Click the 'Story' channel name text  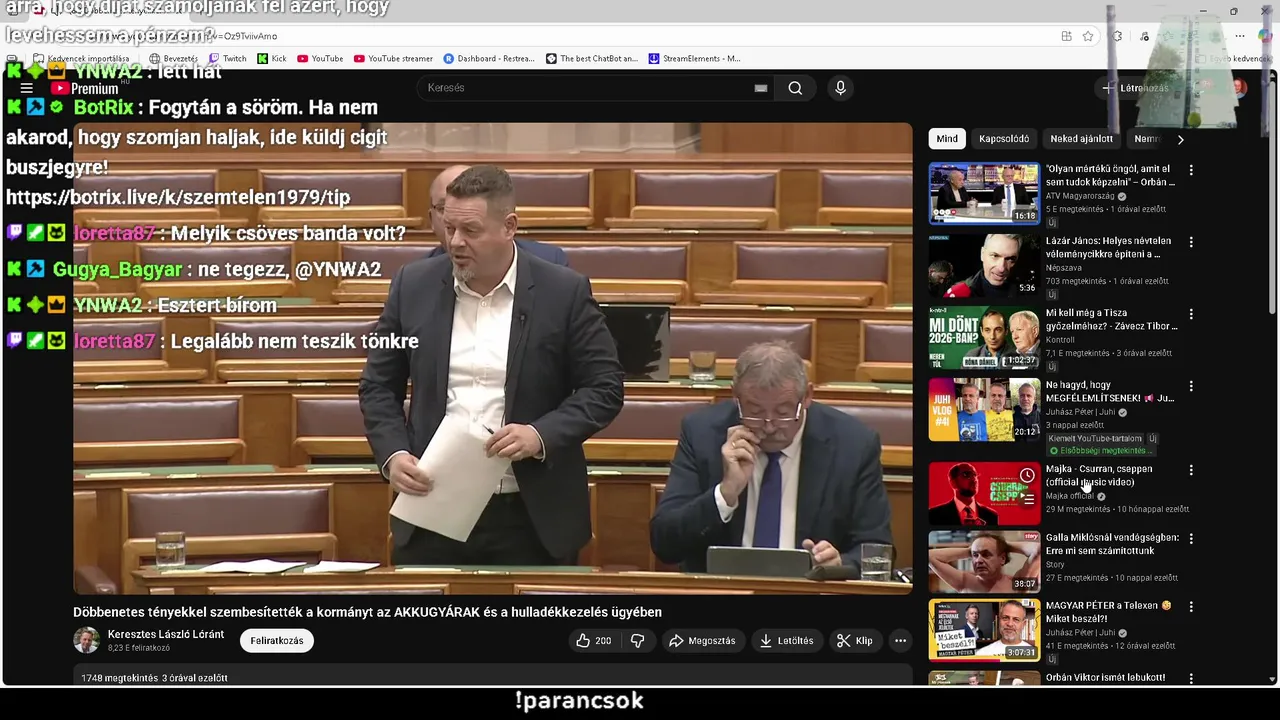click(x=1055, y=565)
